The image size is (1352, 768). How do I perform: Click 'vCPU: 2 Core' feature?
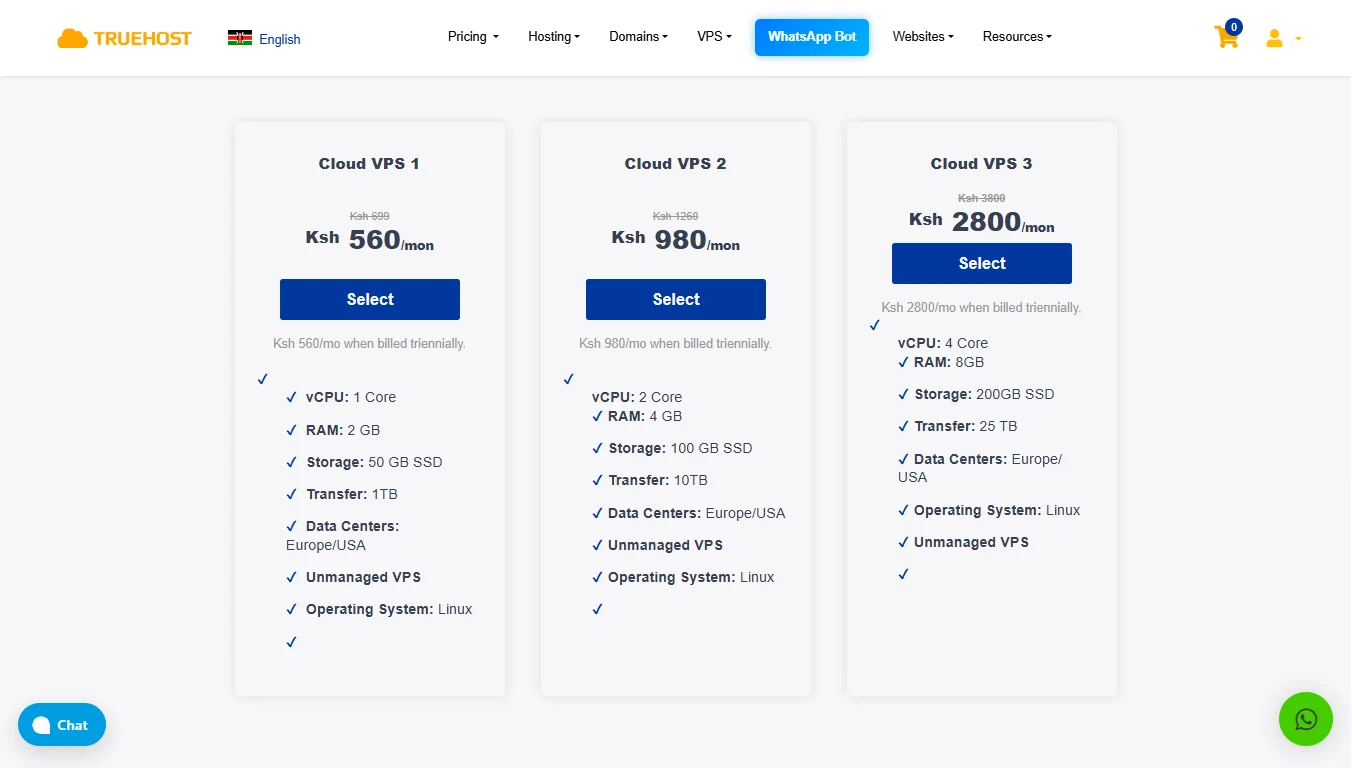[x=637, y=397]
